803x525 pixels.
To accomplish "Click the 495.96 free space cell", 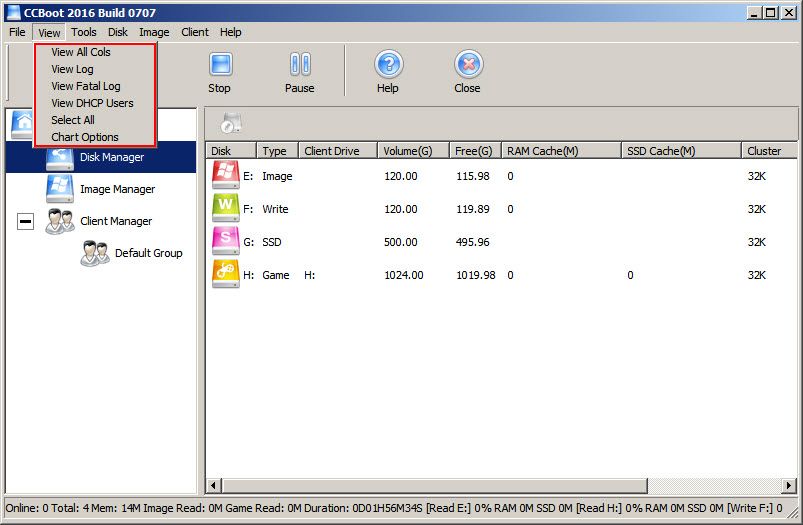I will coord(472,242).
